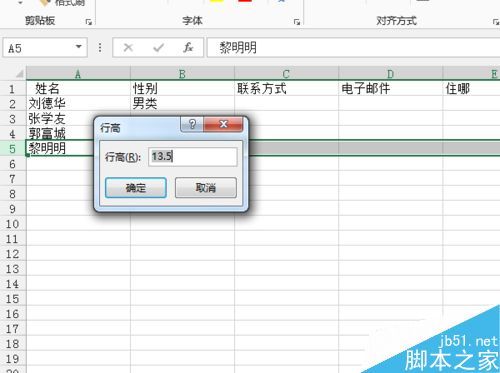Screen dimensions: 500x373
Task: Select row 1 header
Action: [13, 89]
